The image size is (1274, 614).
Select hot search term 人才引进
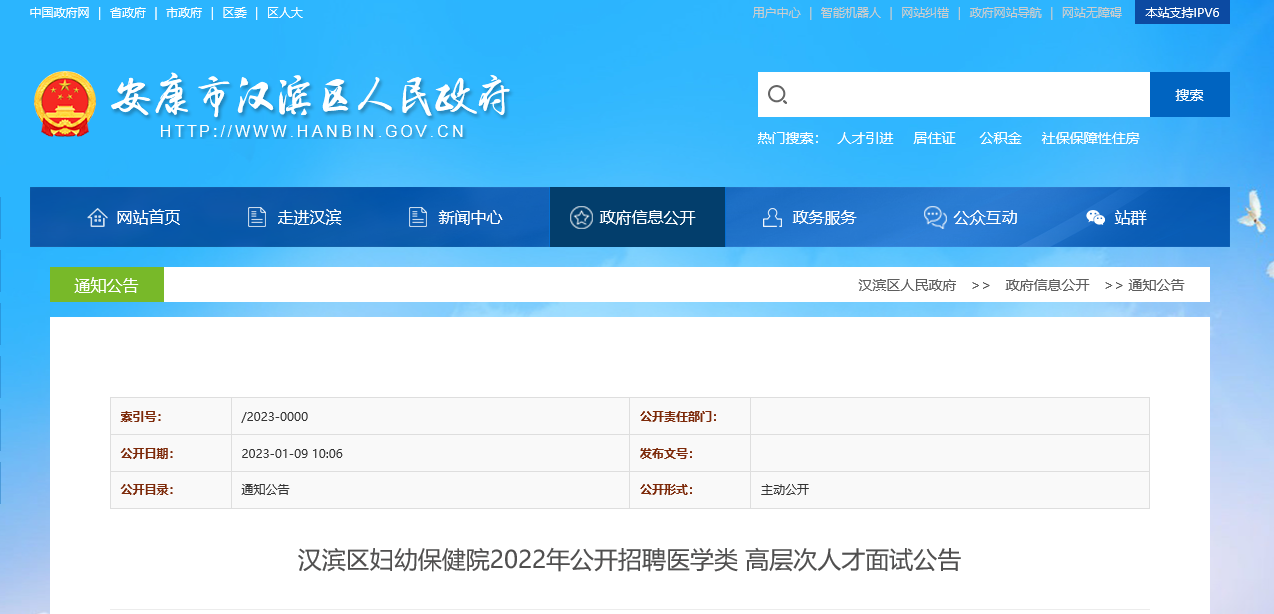[x=865, y=138]
